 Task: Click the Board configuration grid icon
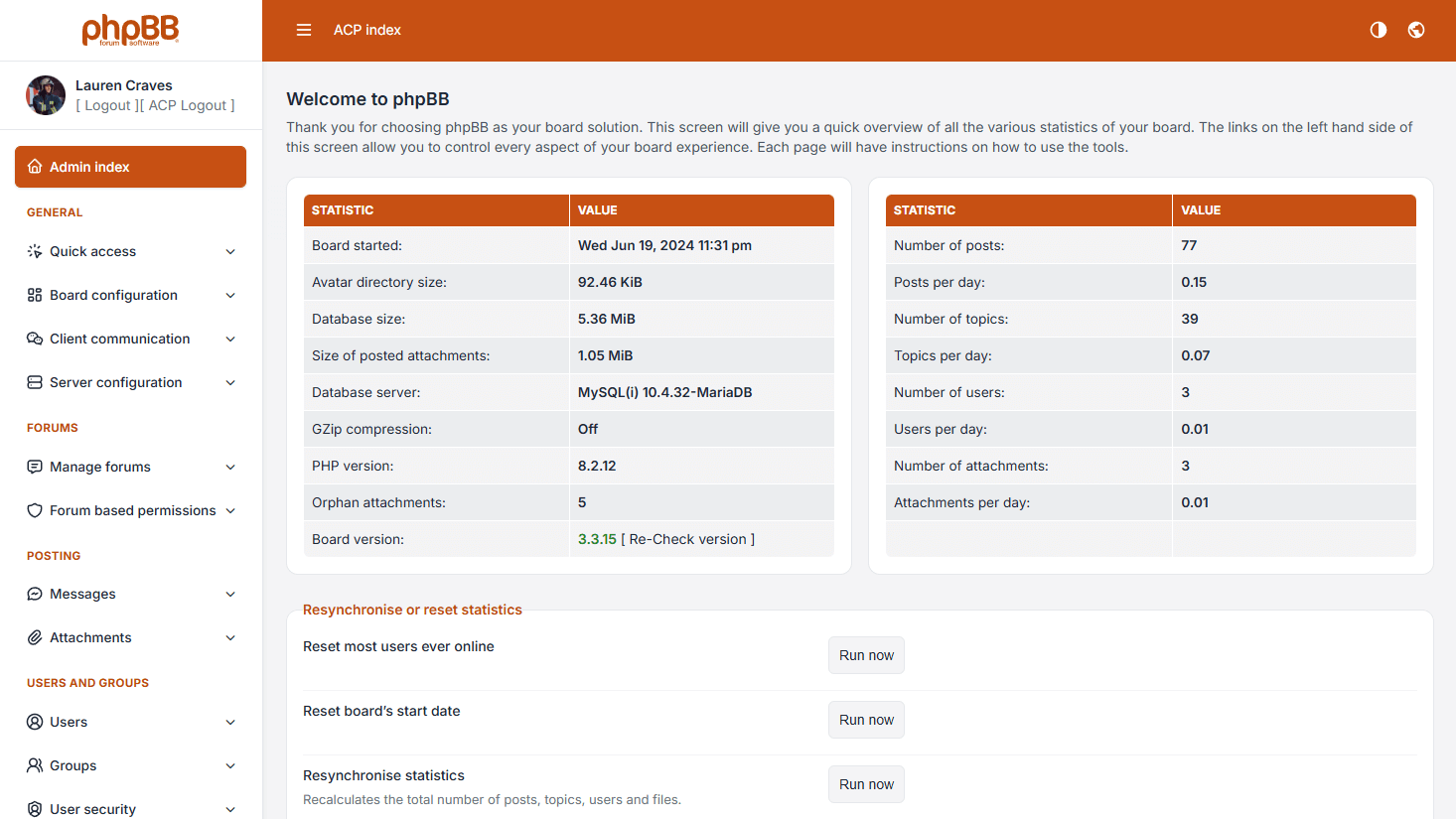pos(35,295)
